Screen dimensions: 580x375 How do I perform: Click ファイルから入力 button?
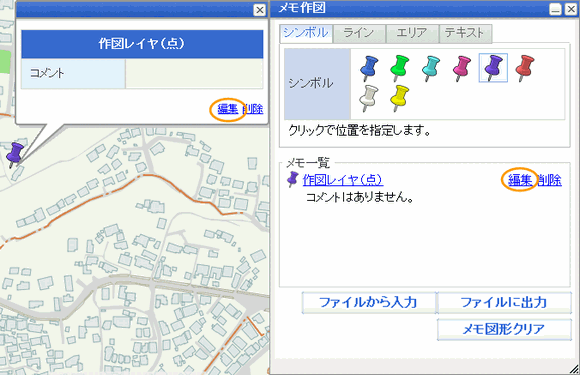click(x=368, y=303)
